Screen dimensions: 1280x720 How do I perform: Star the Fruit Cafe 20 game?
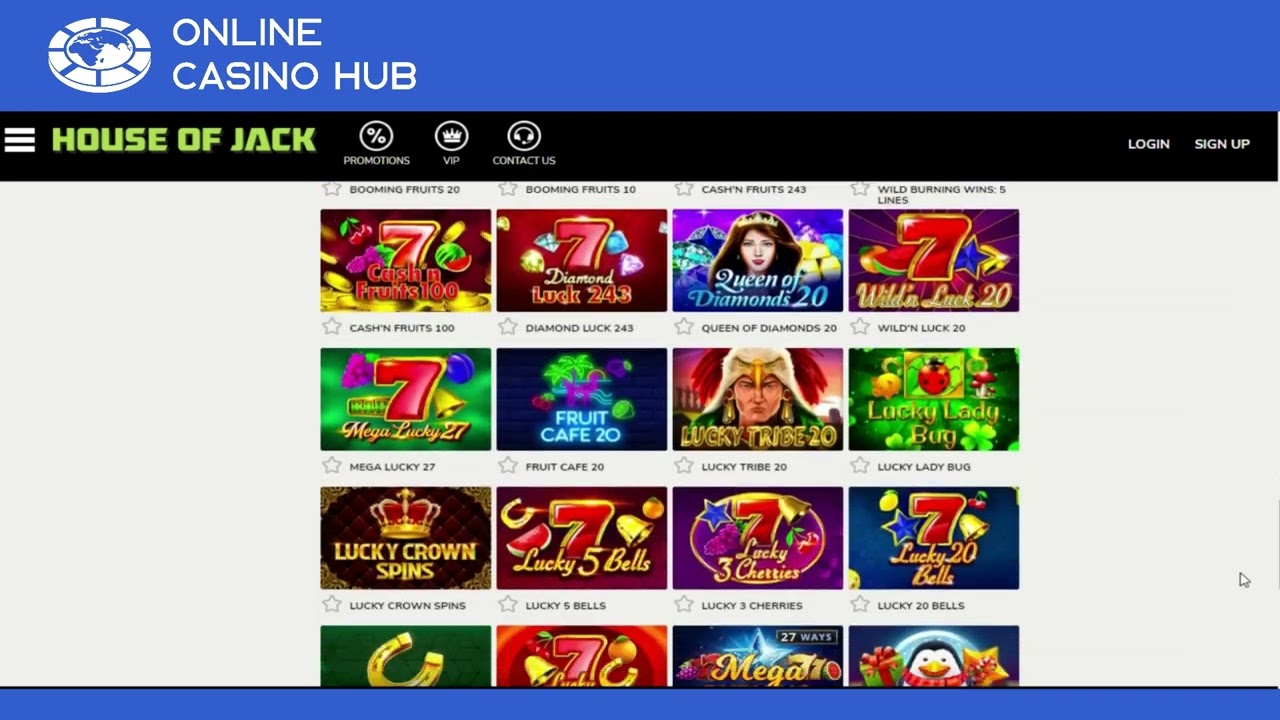pos(508,466)
